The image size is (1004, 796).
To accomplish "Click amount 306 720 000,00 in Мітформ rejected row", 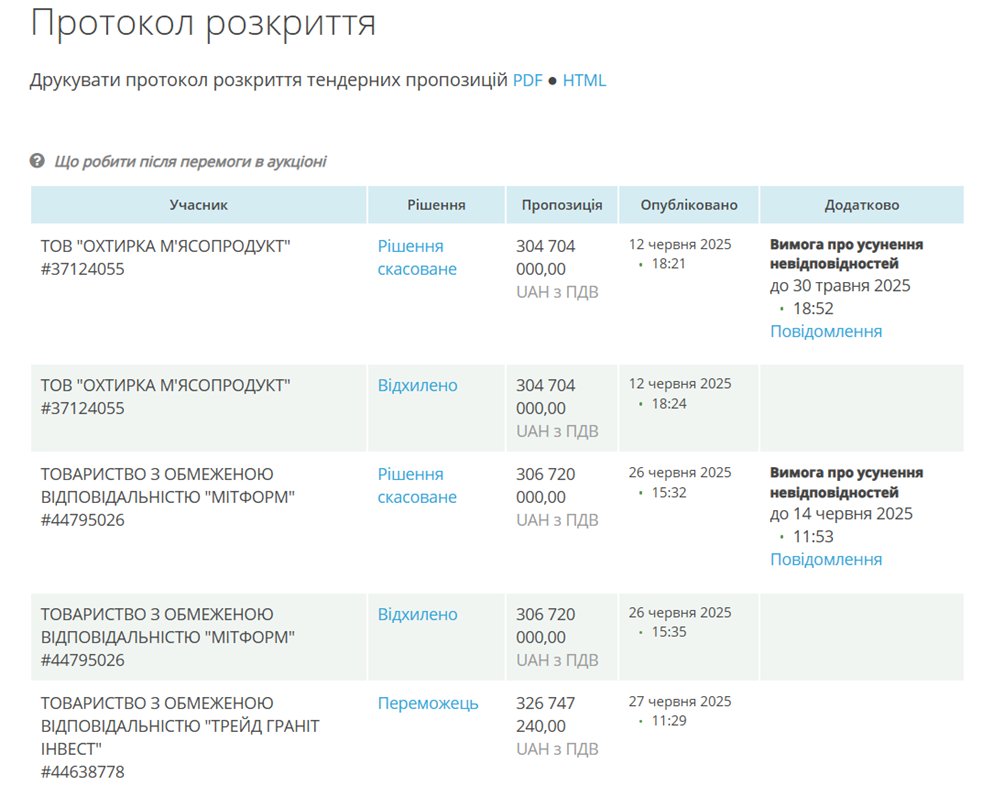I will (546, 626).
